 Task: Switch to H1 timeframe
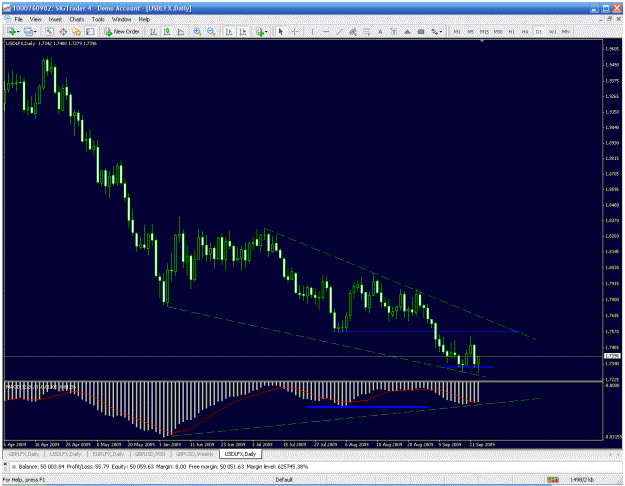(511, 31)
